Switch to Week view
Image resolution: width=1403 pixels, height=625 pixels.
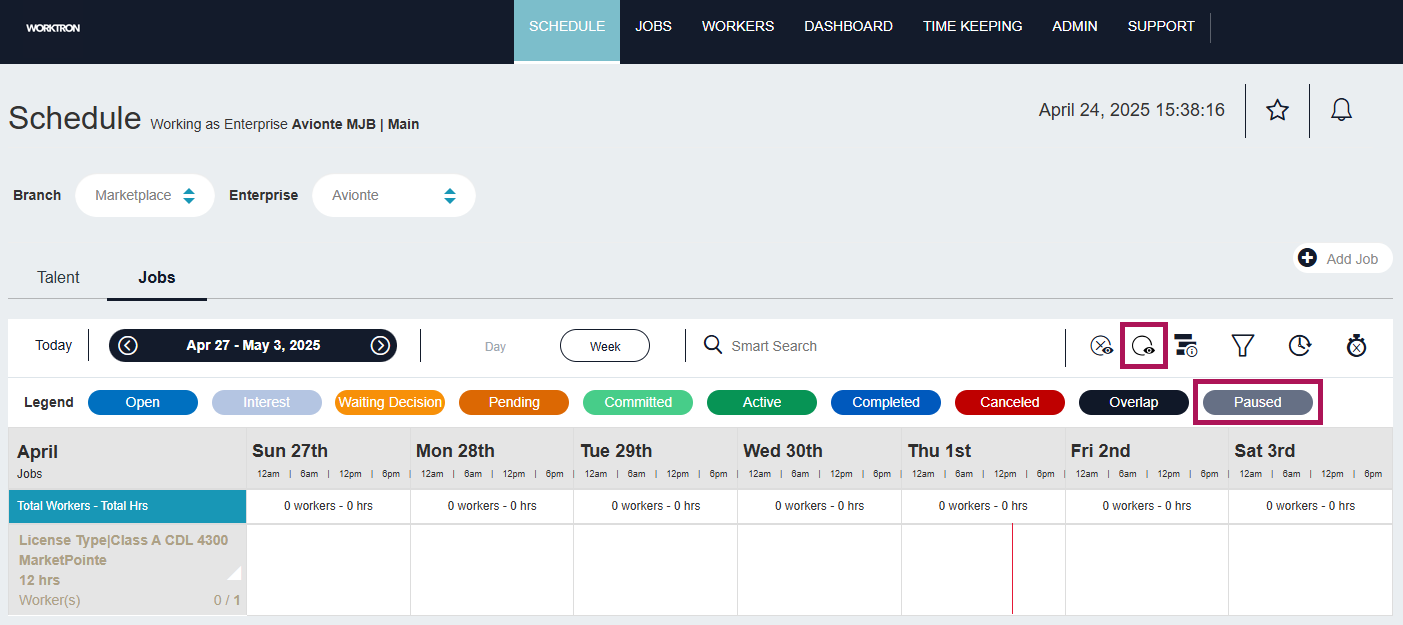coord(605,346)
